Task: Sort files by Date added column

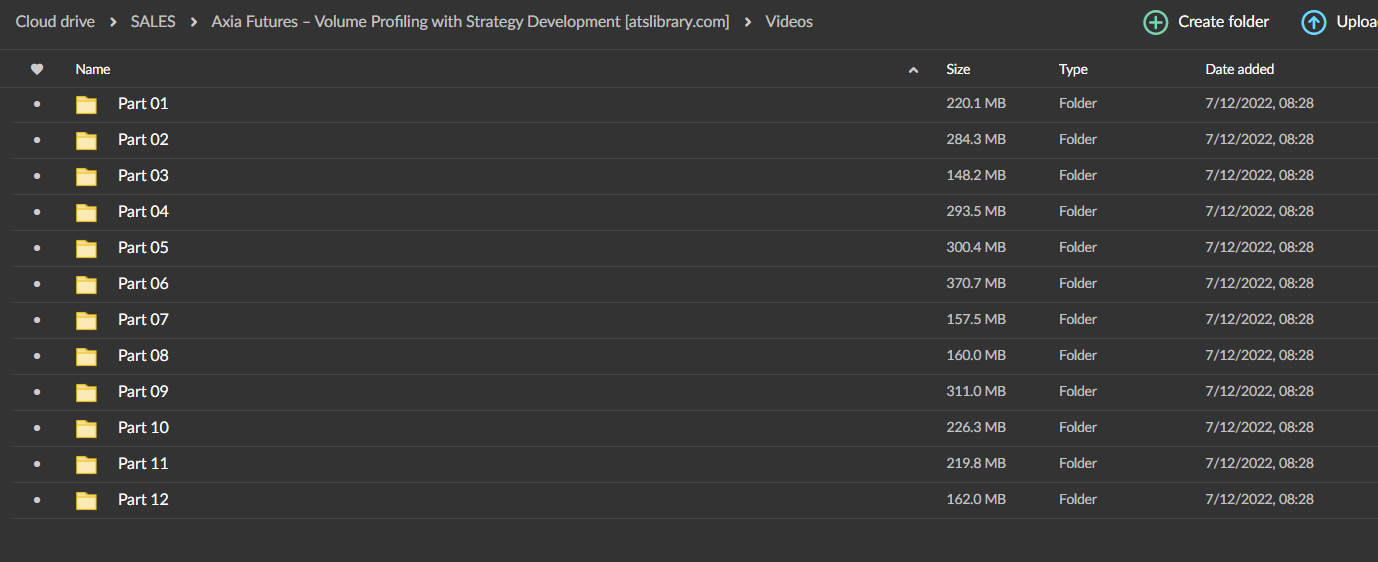Action: tap(1239, 69)
